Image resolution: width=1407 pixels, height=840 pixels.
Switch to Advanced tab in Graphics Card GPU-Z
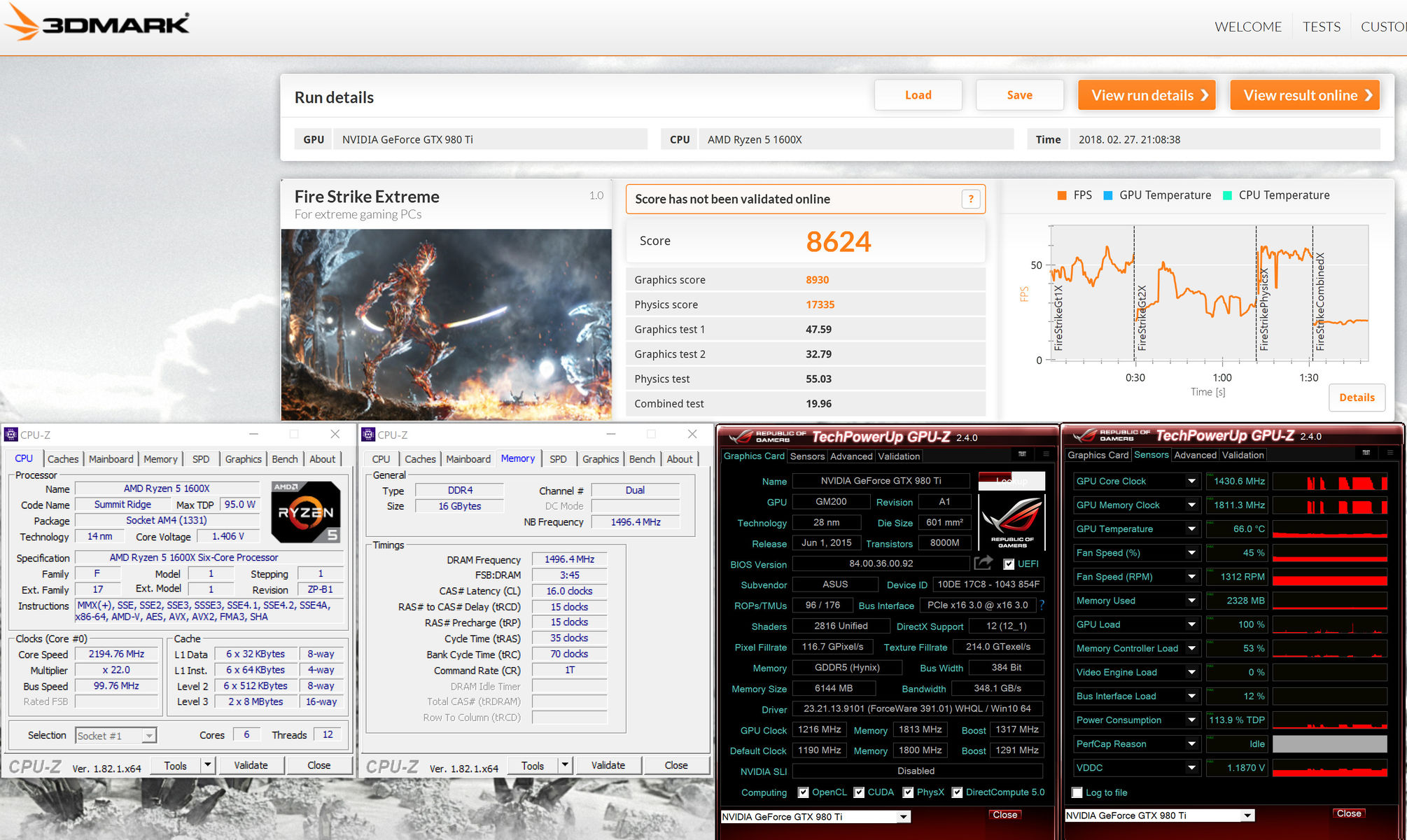(851, 456)
